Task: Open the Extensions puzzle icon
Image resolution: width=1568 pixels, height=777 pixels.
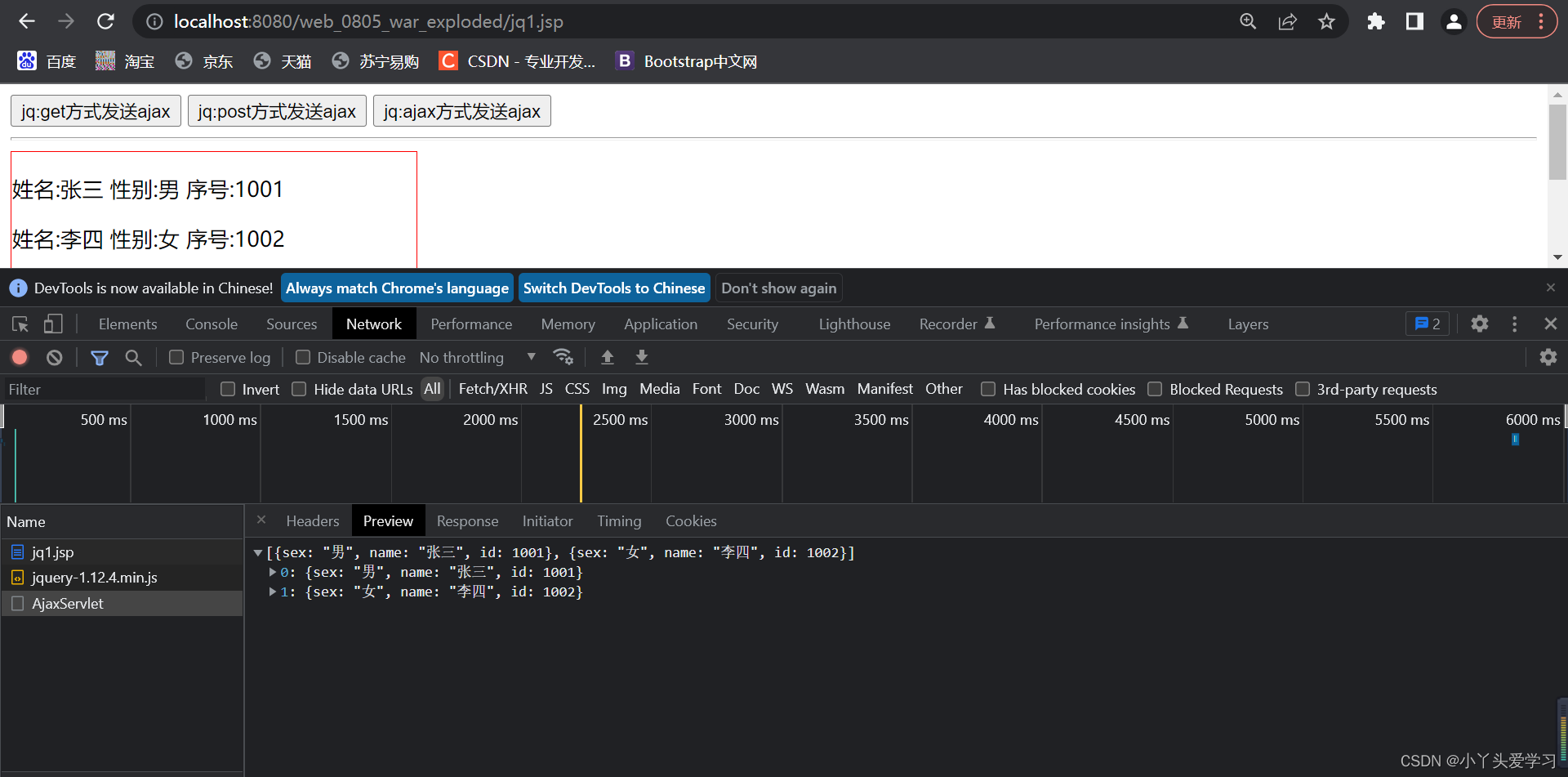Action: [1376, 21]
